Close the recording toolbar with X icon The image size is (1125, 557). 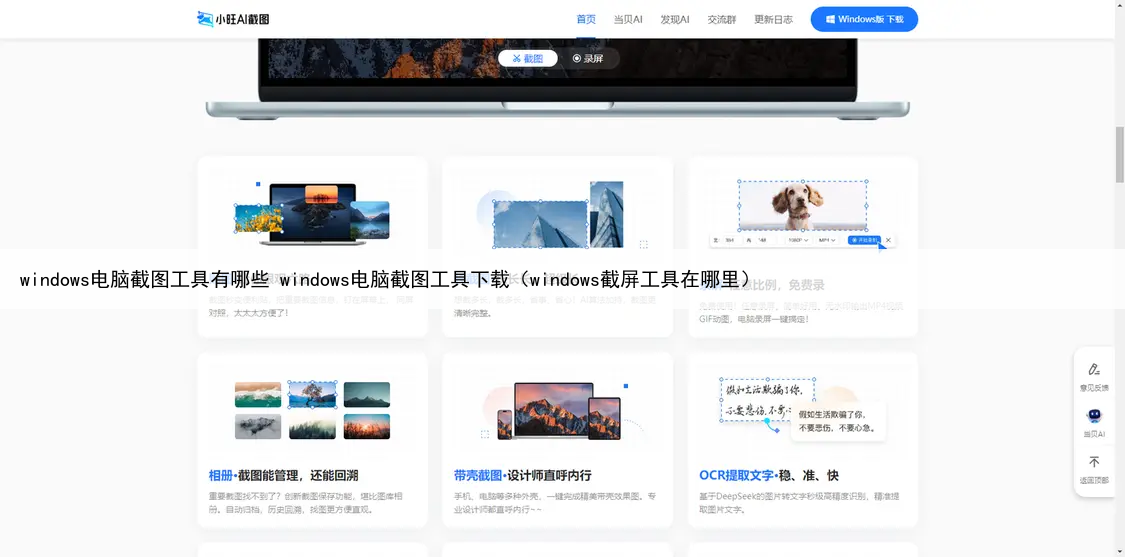(x=889, y=240)
